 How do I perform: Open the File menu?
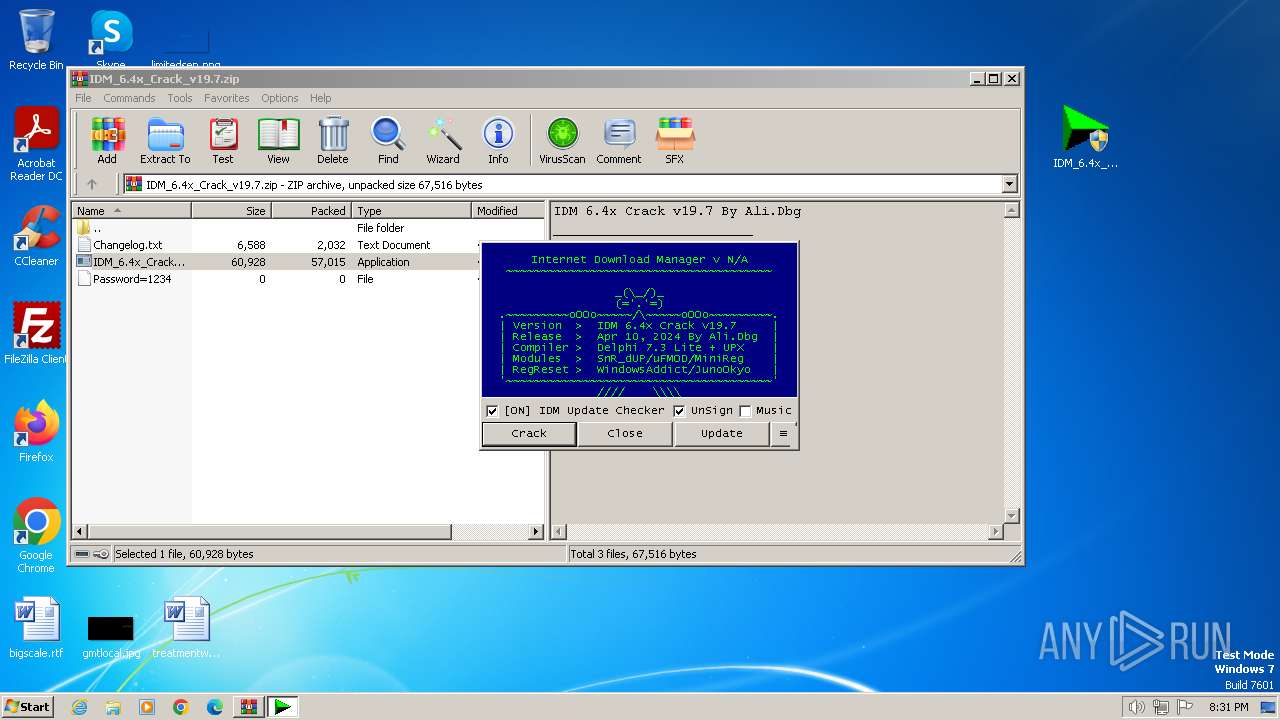pos(83,98)
